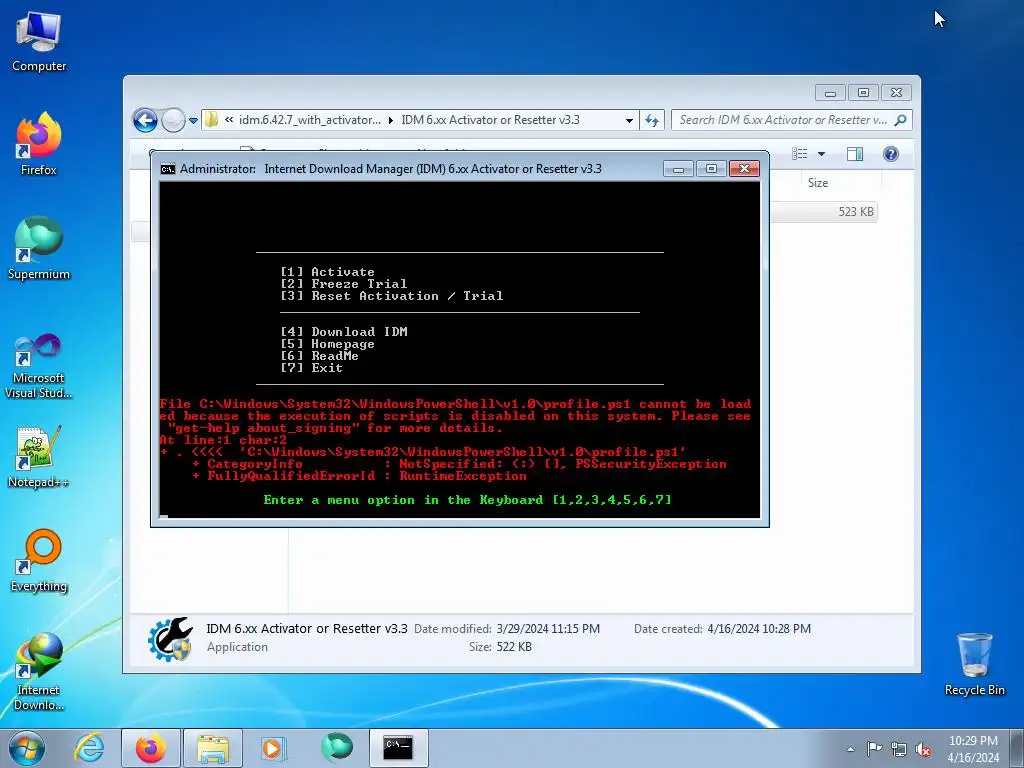Open Action Center flag in tray
Screen dimensions: 1024x768
click(874, 749)
